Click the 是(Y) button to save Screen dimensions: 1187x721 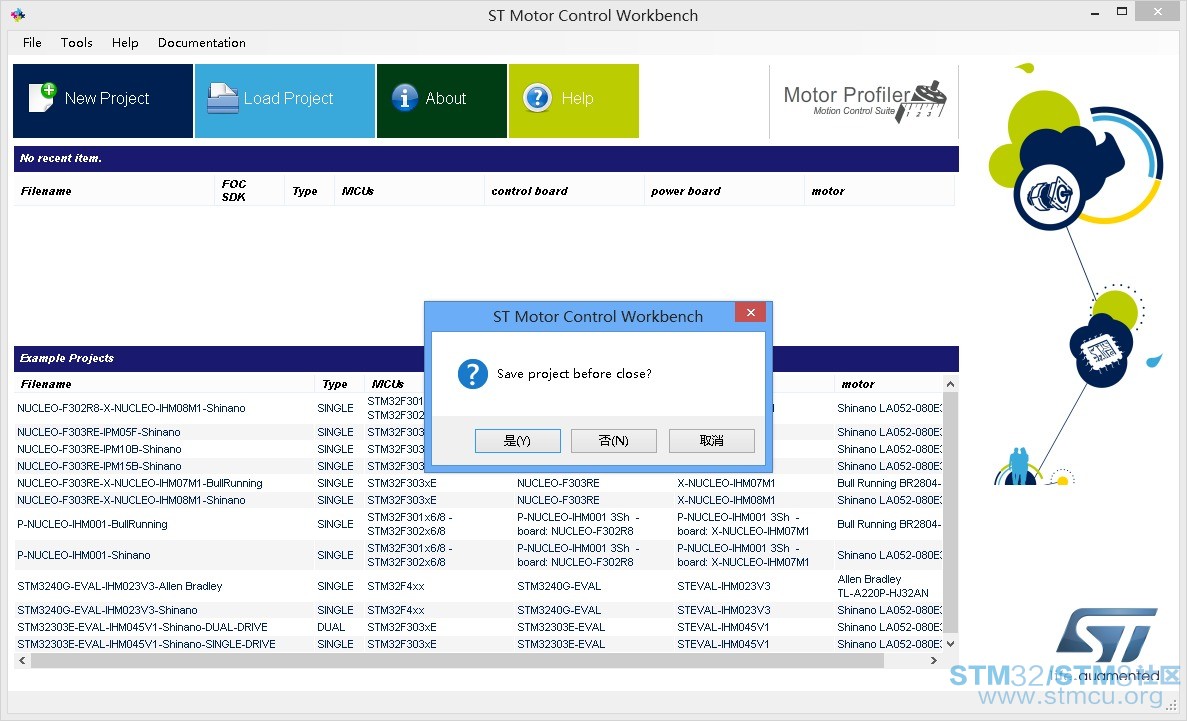tap(518, 441)
